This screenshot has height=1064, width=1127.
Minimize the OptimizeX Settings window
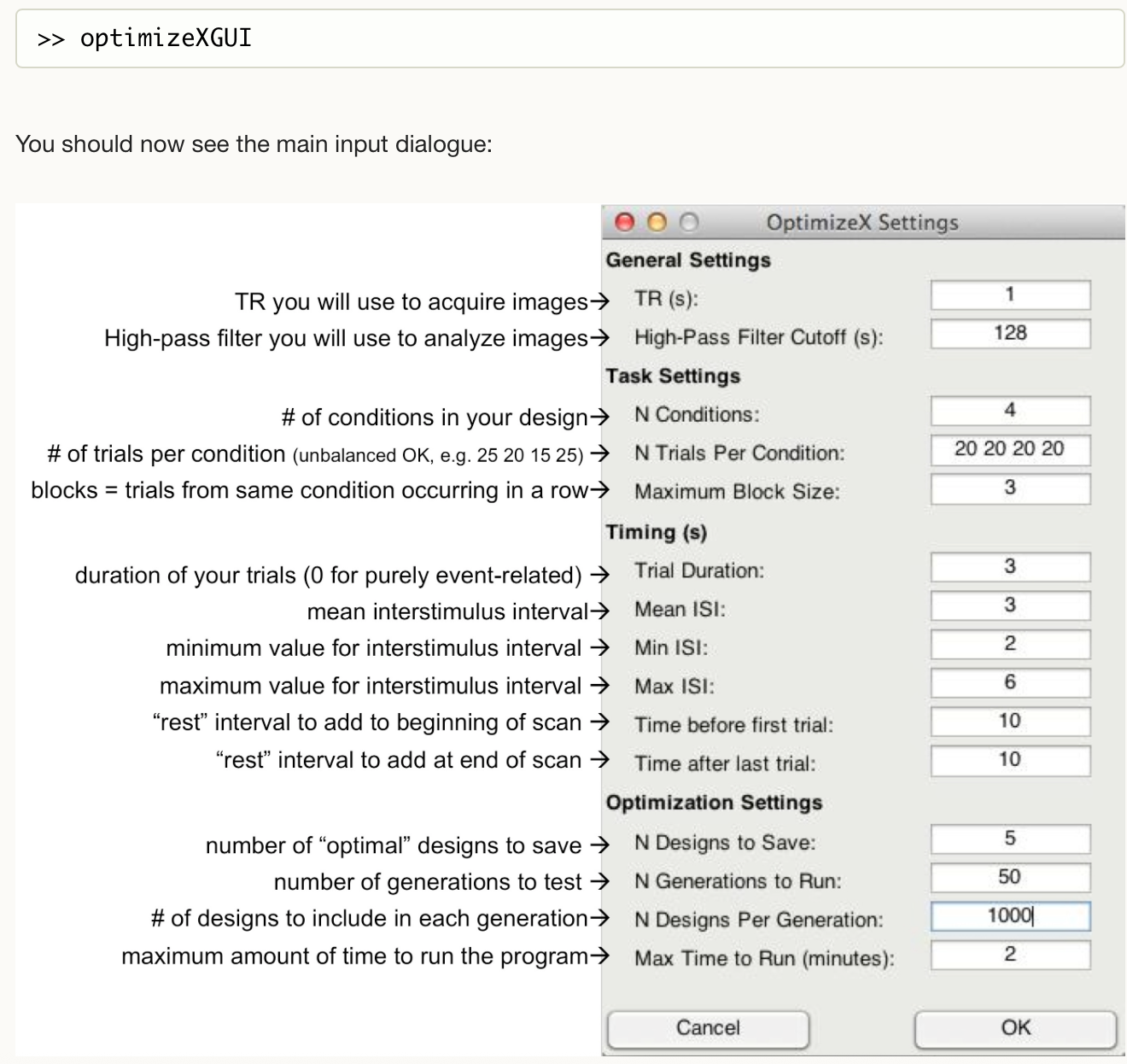pyautogui.click(x=657, y=223)
